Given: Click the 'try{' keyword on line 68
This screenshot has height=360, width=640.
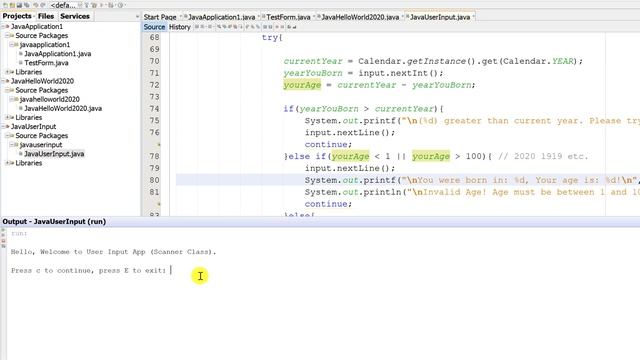Looking at the screenshot, I should 272,37.
